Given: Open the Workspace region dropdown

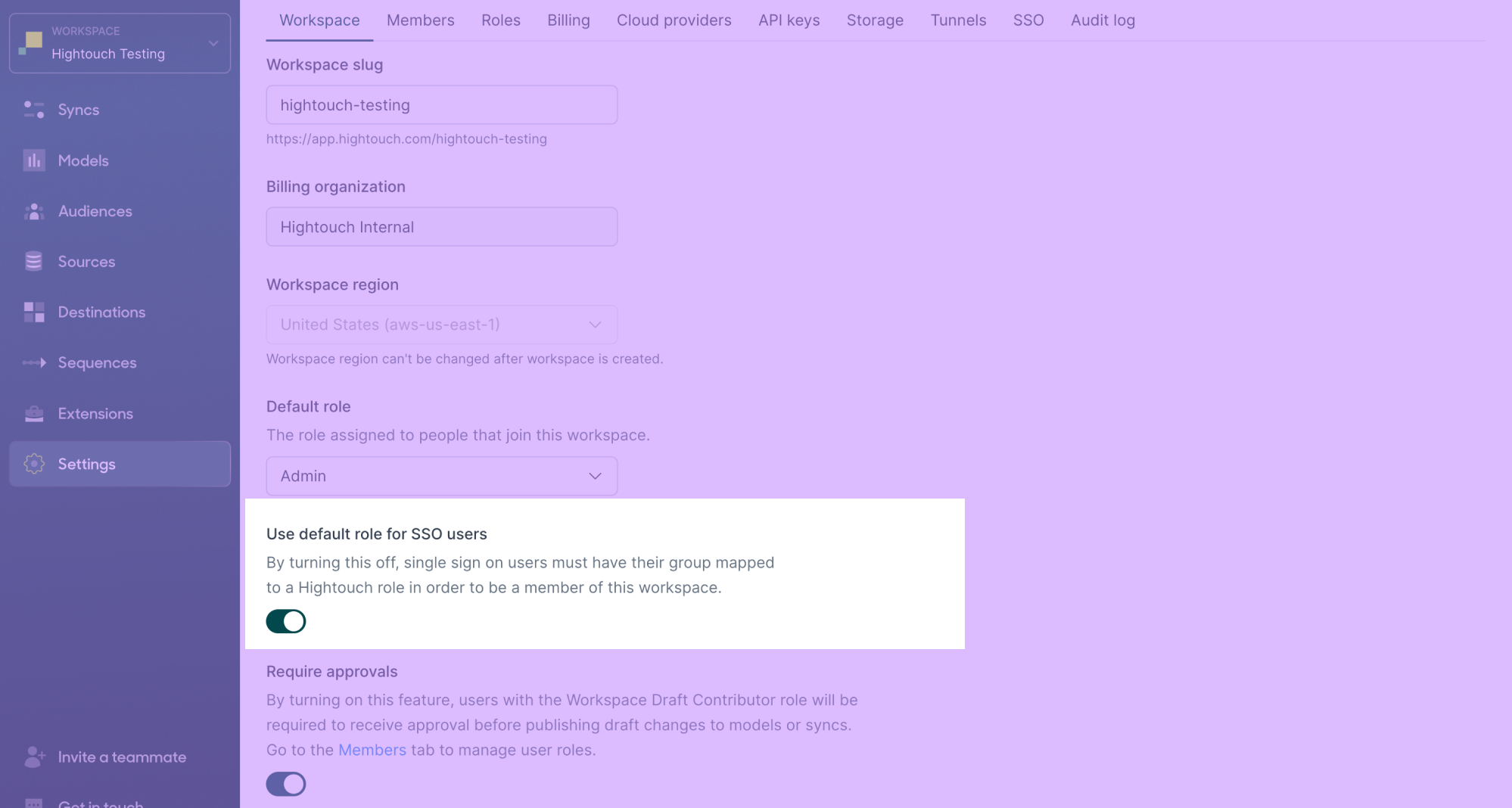Looking at the screenshot, I should (442, 325).
